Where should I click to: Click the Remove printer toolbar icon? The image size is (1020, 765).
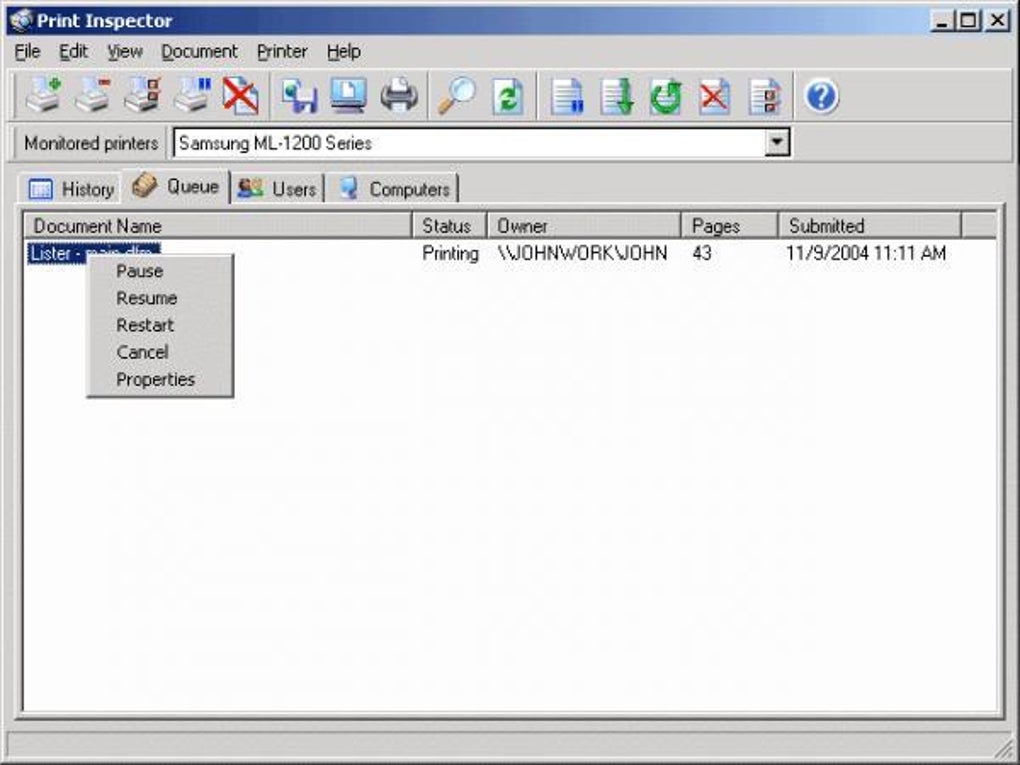[x=93, y=96]
